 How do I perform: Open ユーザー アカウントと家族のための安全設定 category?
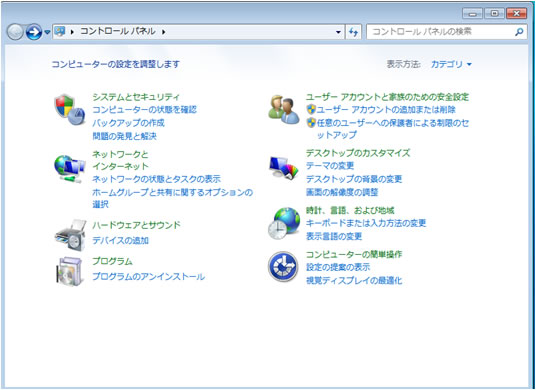(x=387, y=97)
